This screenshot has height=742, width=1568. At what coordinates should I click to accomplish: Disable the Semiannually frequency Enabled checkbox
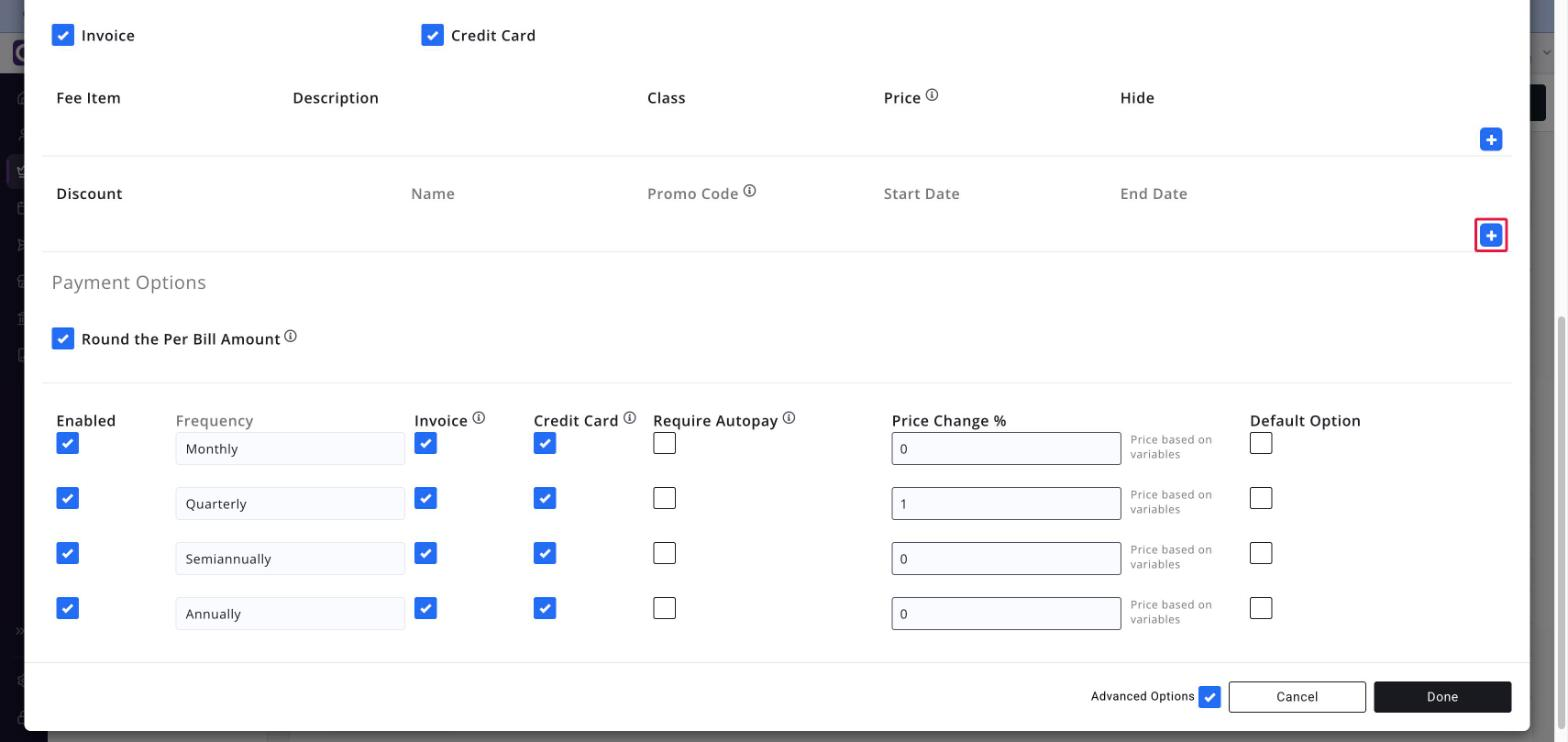(67, 553)
